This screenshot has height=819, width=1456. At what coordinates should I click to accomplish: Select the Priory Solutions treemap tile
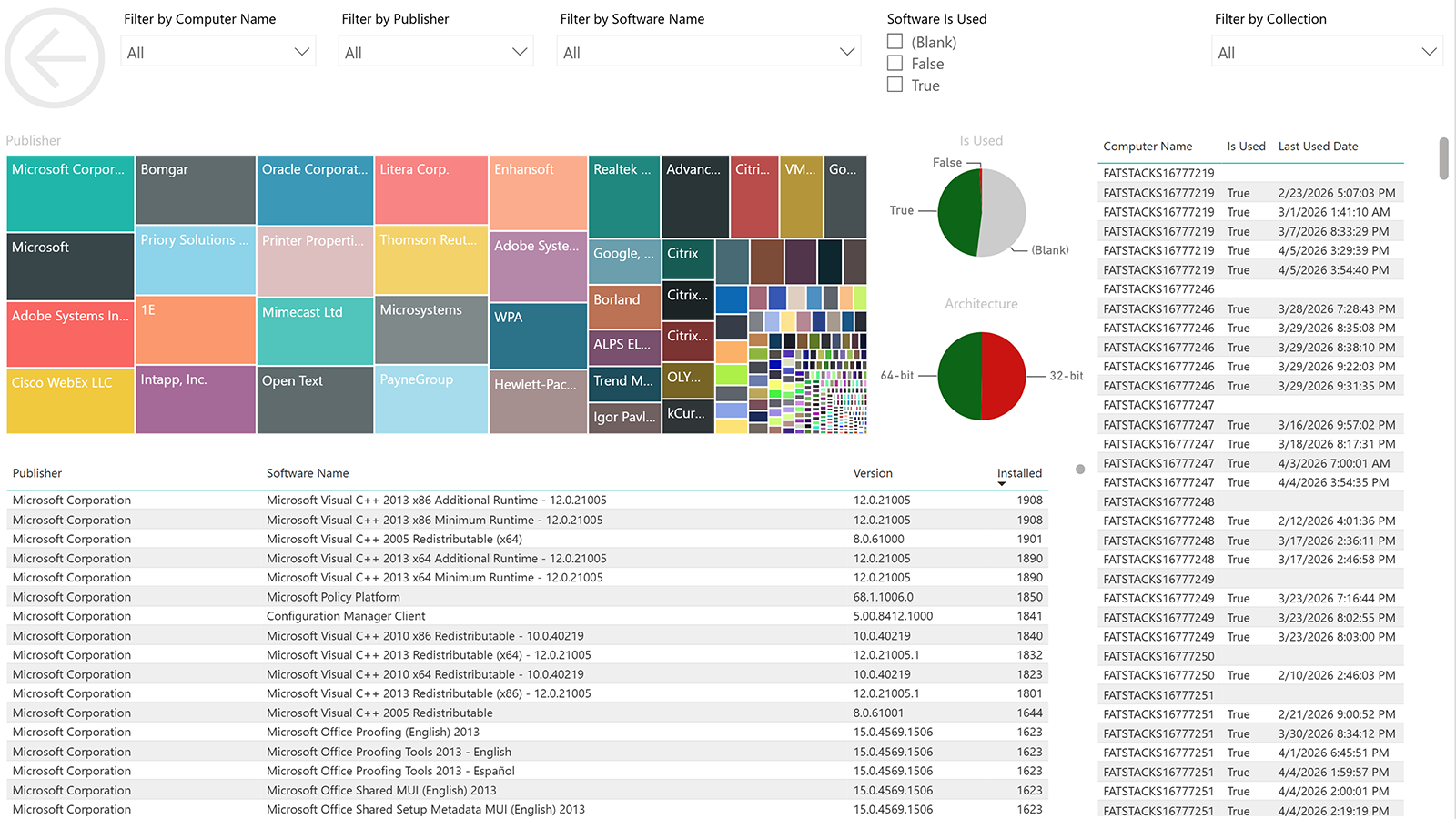pos(196,259)
